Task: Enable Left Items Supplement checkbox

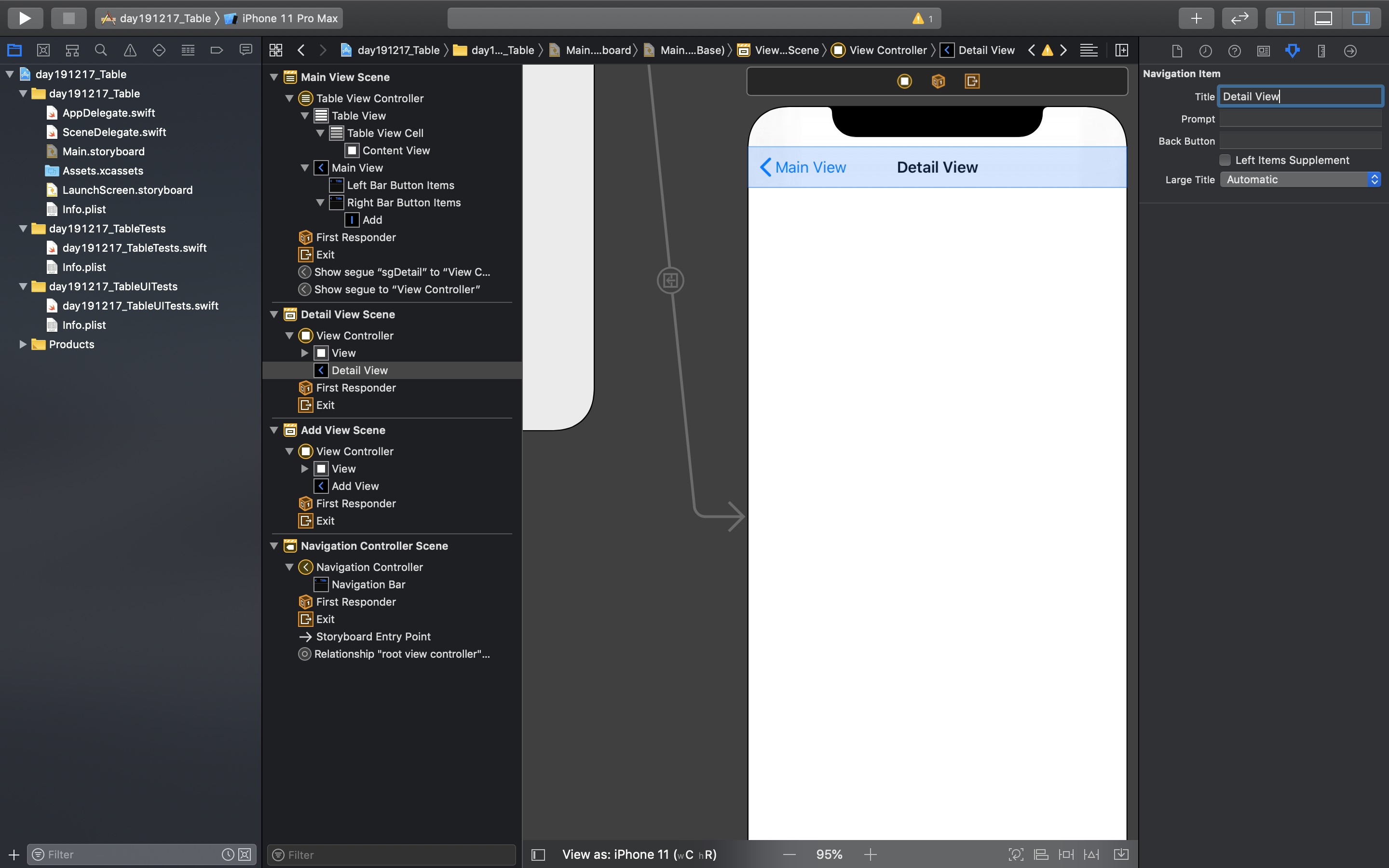Action: point(1225,160)
